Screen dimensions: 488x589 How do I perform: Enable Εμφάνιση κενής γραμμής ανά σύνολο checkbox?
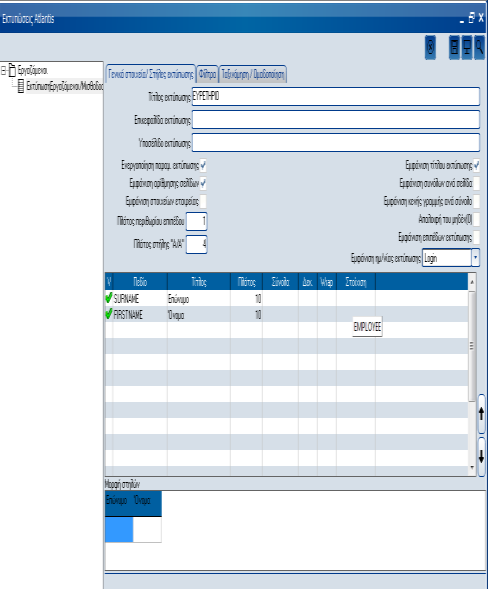coord(476,201)
